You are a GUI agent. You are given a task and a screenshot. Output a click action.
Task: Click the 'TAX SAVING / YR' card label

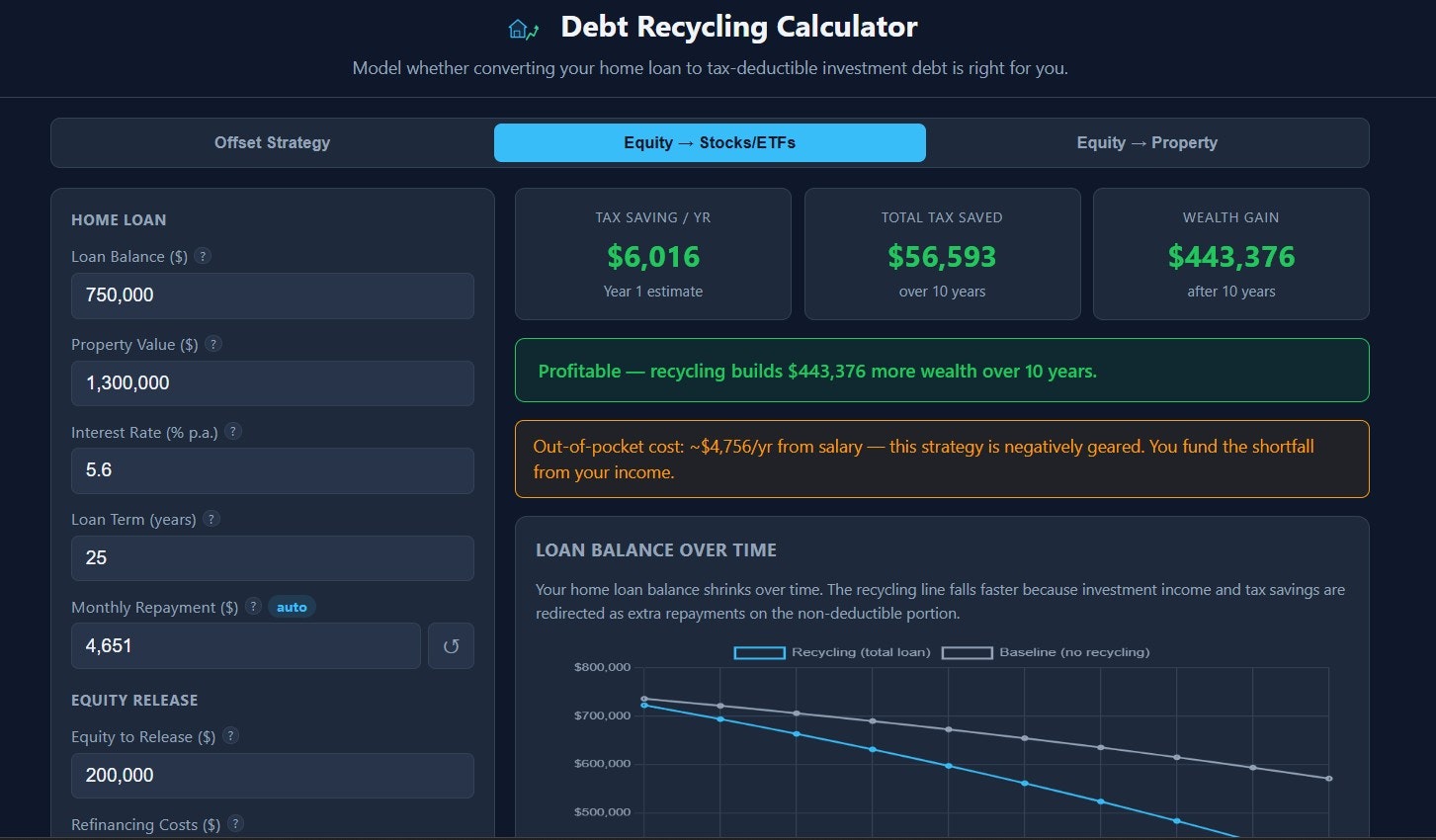[653, 217]
